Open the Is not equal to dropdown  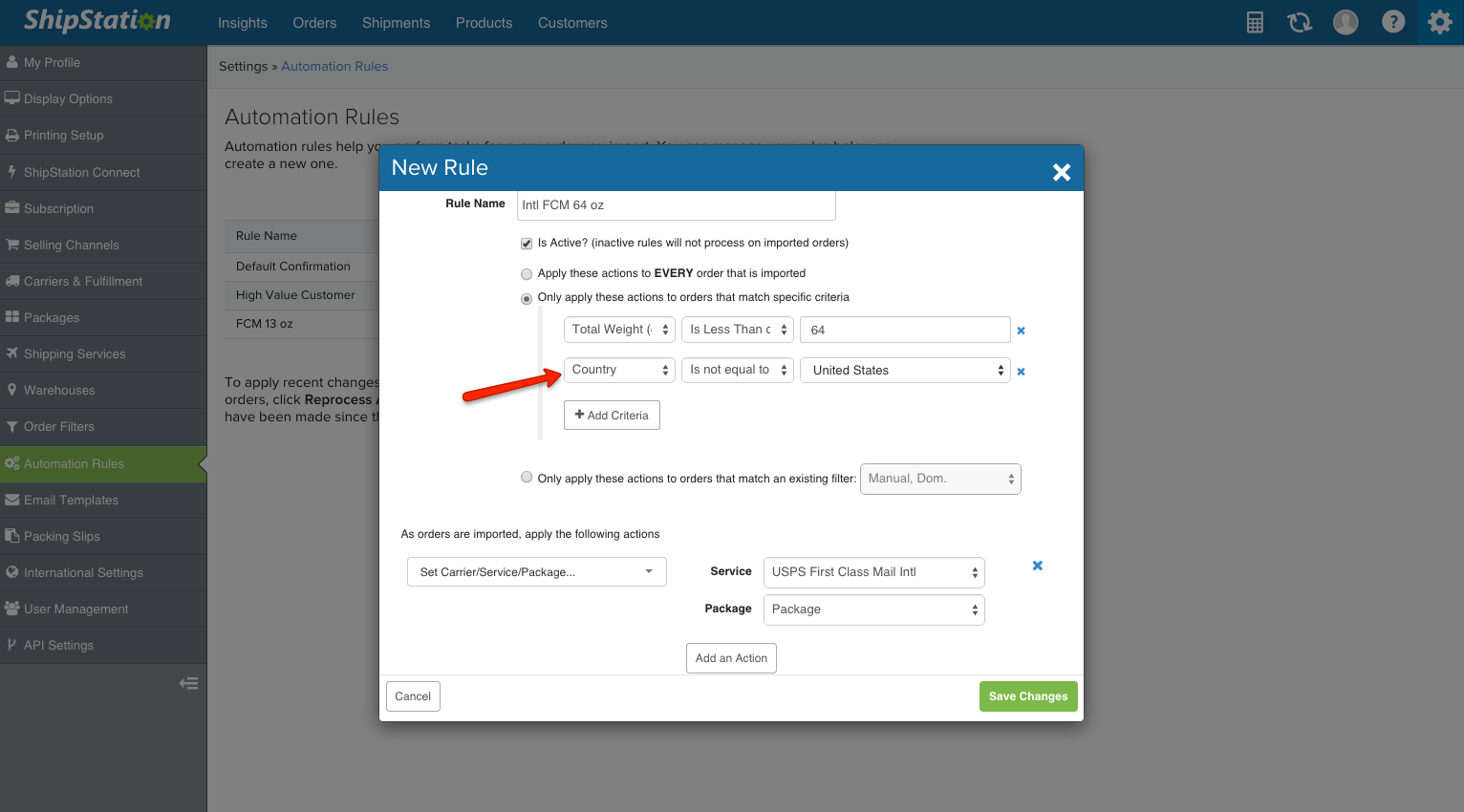(x=737, y=370)
